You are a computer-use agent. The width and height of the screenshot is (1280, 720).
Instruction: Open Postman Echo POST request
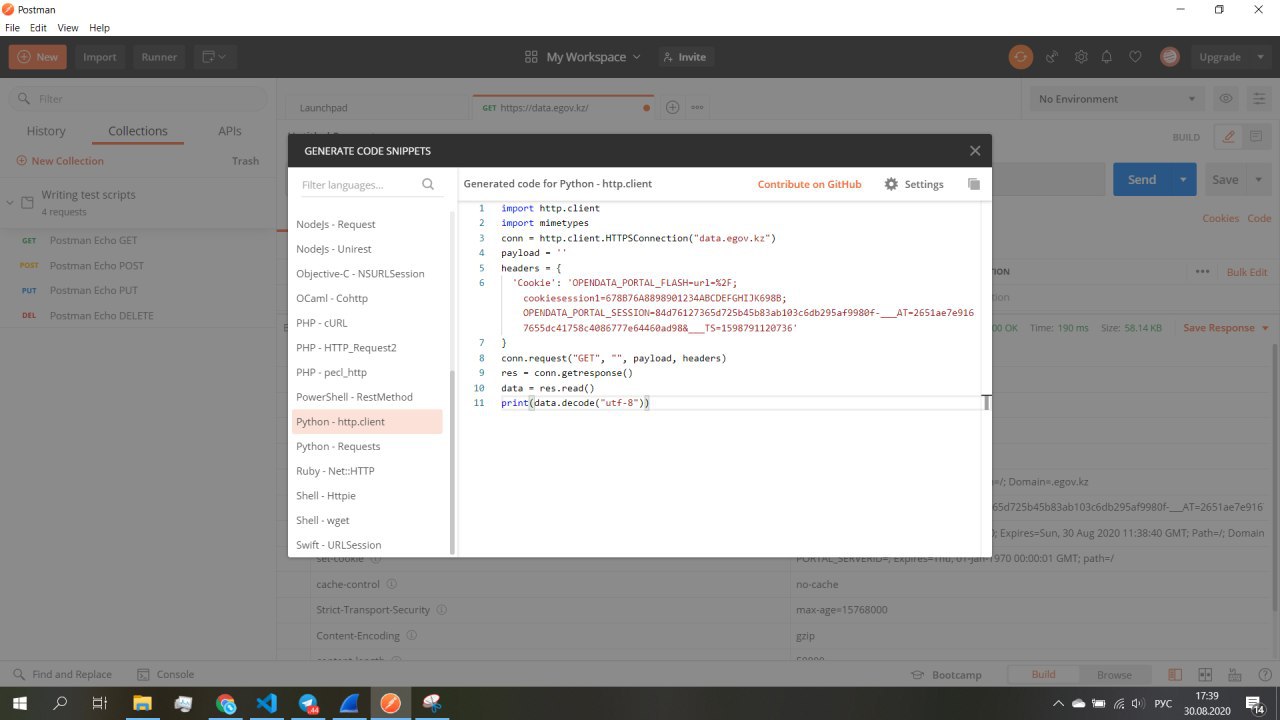[x=138, y=265]
